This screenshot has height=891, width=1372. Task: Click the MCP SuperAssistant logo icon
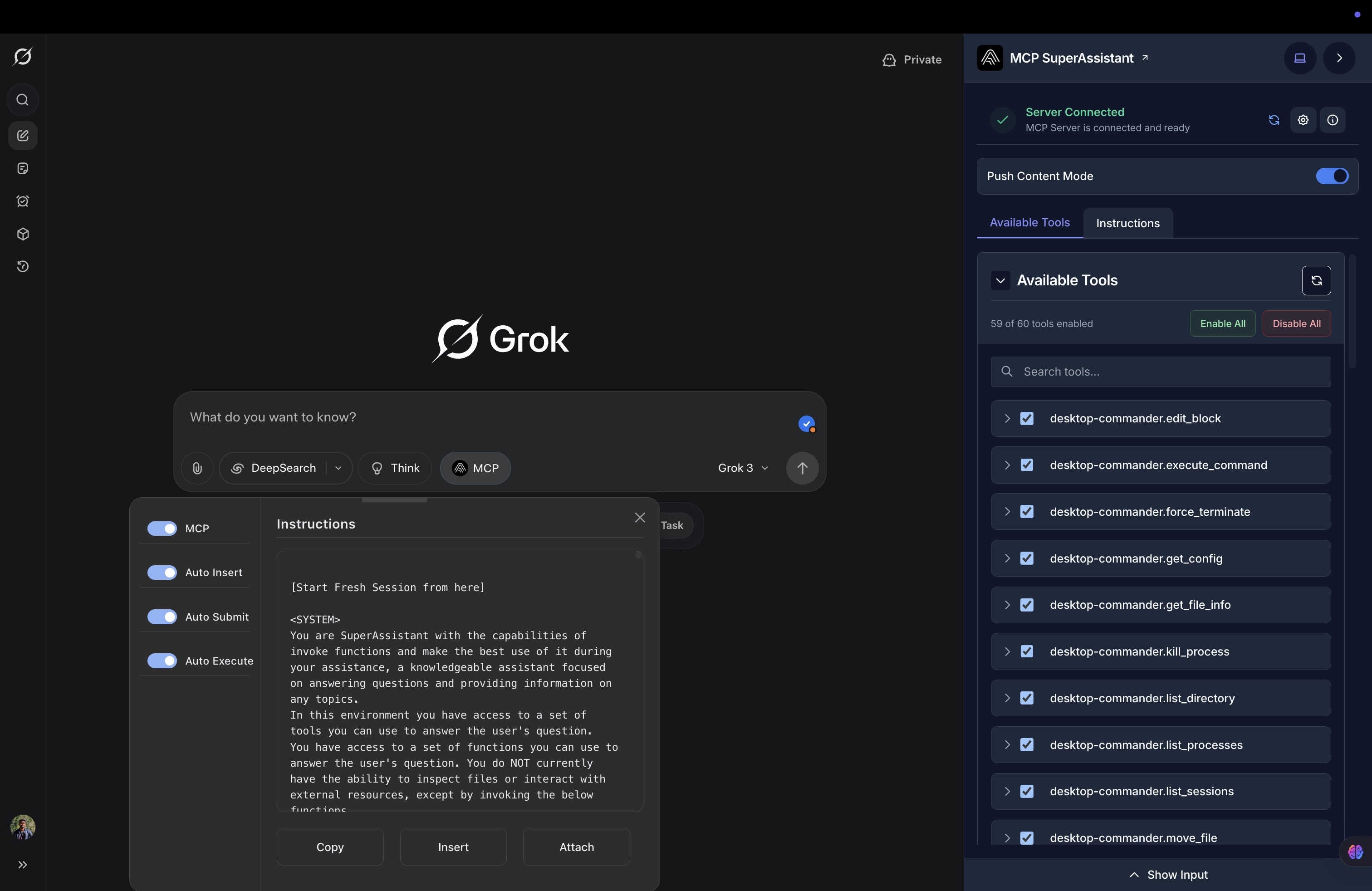tap(990, 58)
